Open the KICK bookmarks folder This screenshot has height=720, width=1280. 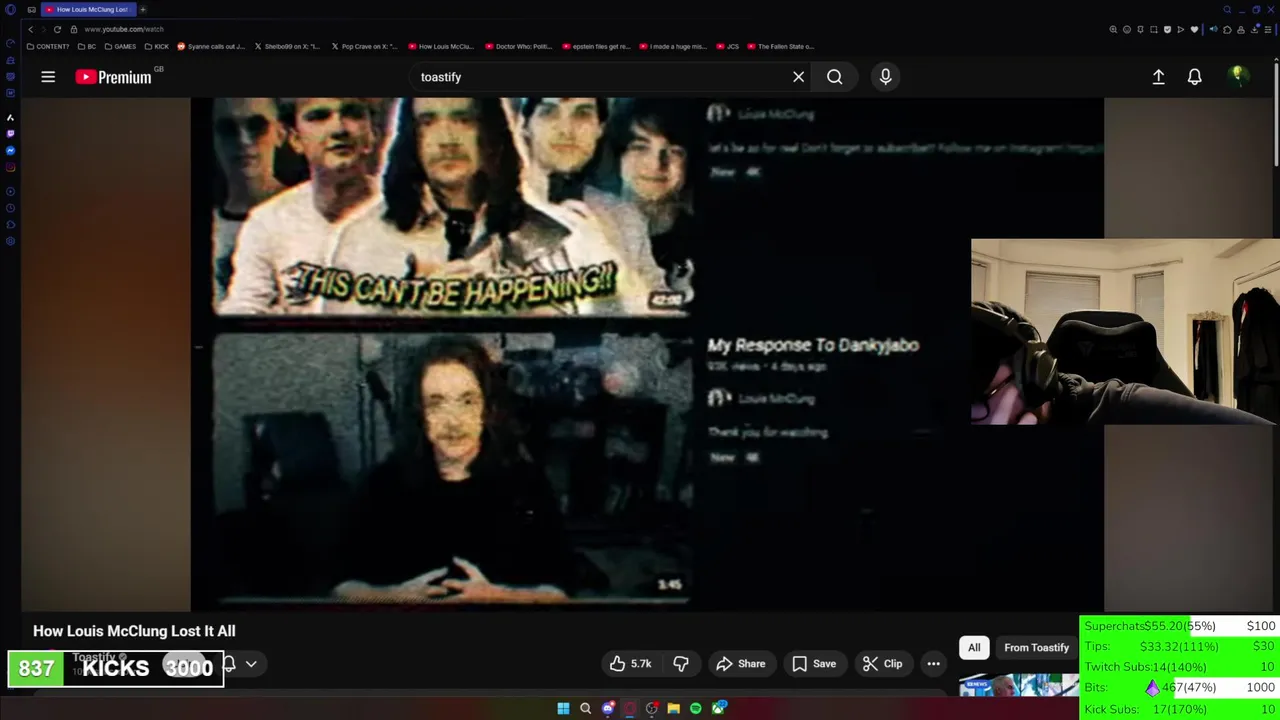point(157,46)
